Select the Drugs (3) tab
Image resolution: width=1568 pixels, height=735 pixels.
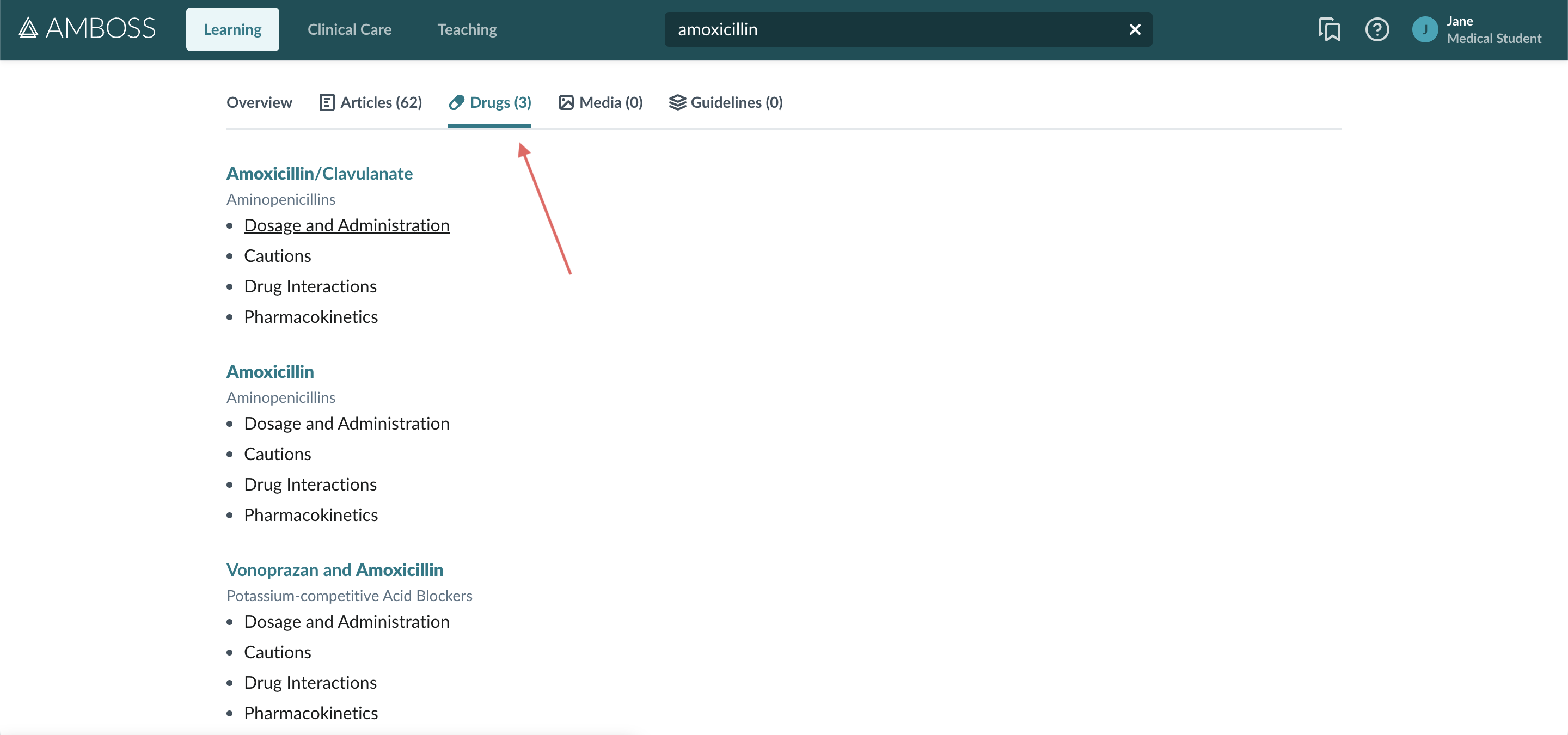[x=490, y=102]
